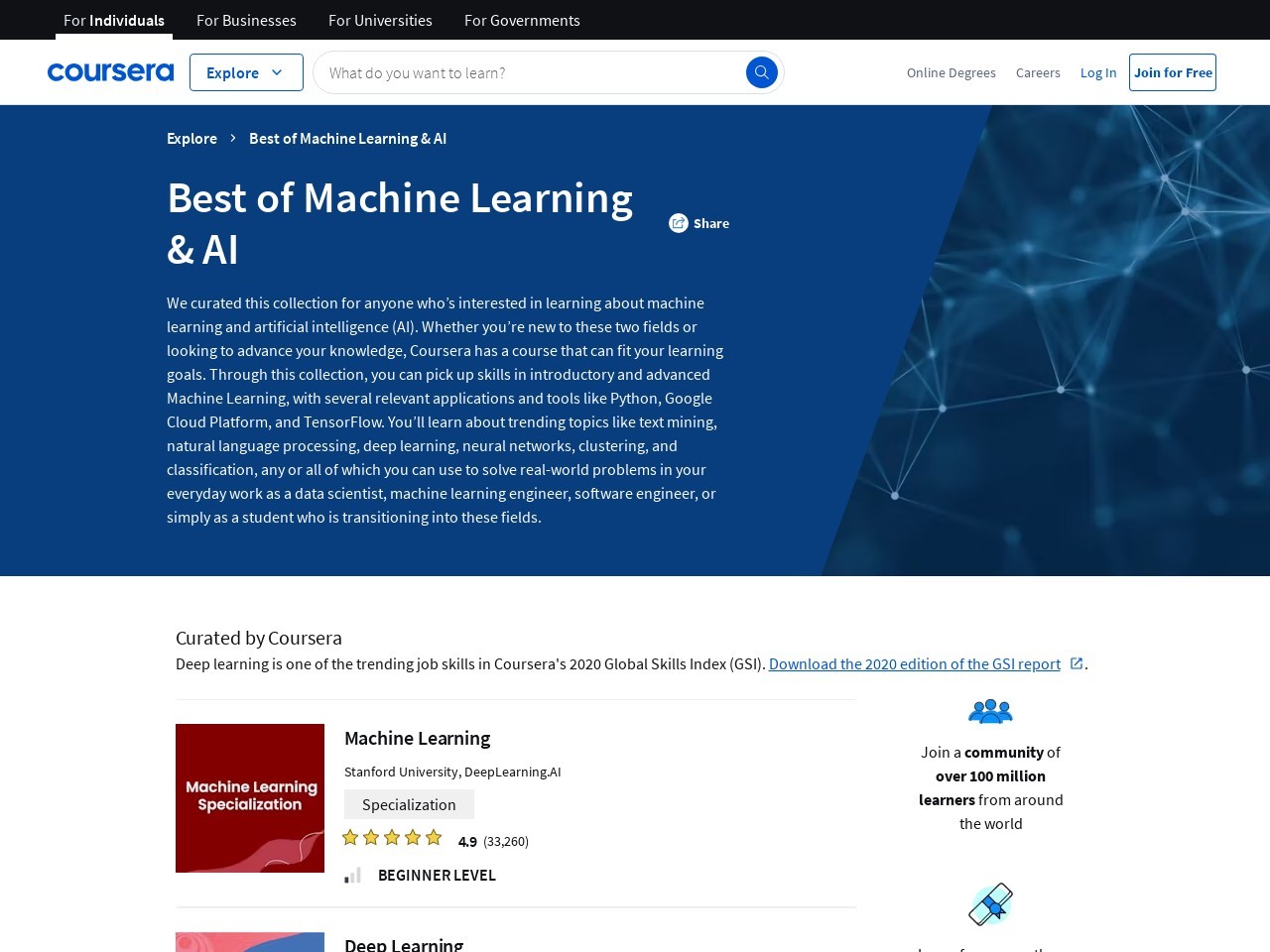Open the For Universities tab
This screenshot has width=1270, height=952.
pyautogui.click(x=380, y=20)
